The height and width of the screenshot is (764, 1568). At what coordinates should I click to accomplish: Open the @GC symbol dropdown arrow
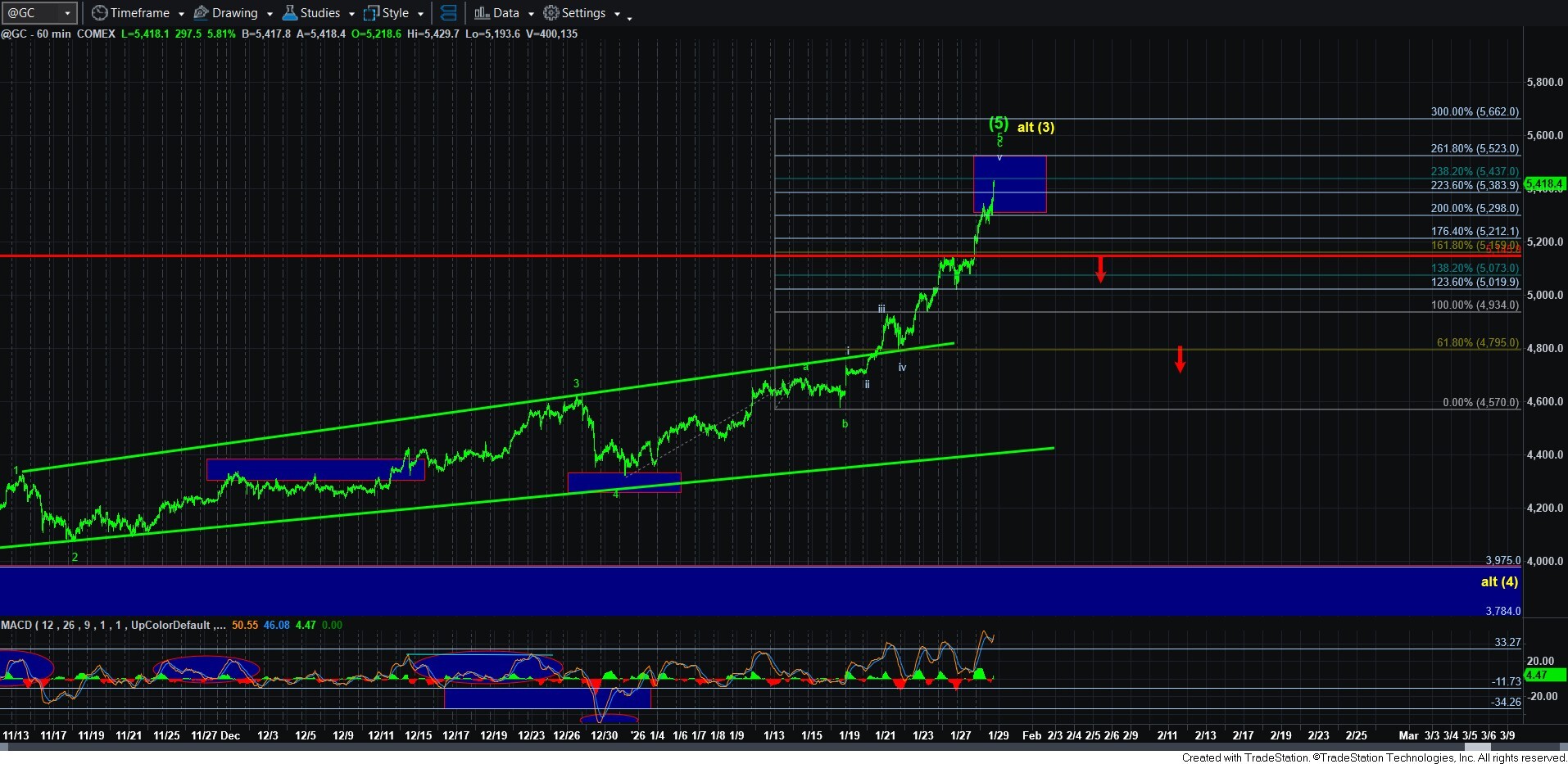[67, 13]
